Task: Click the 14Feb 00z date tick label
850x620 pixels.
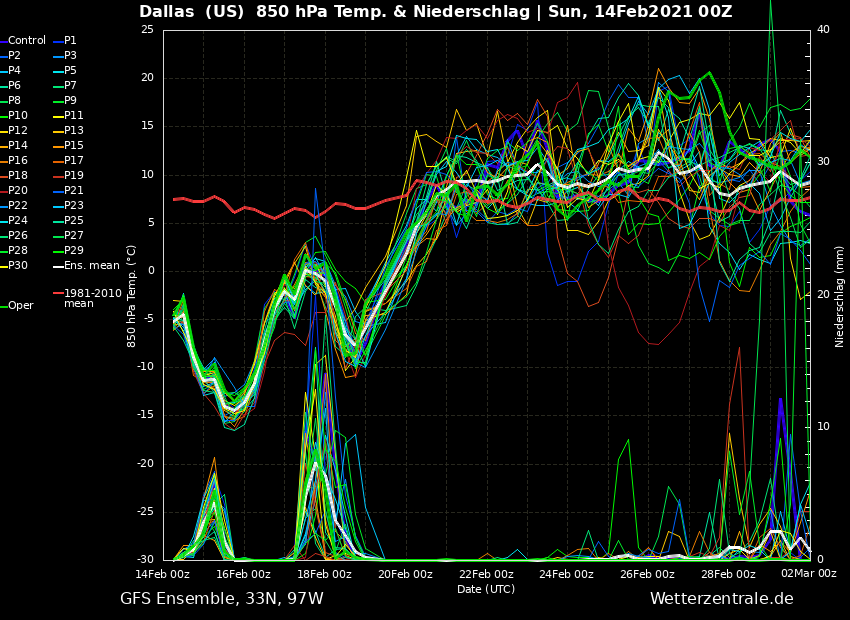Action: click(163, 574)
